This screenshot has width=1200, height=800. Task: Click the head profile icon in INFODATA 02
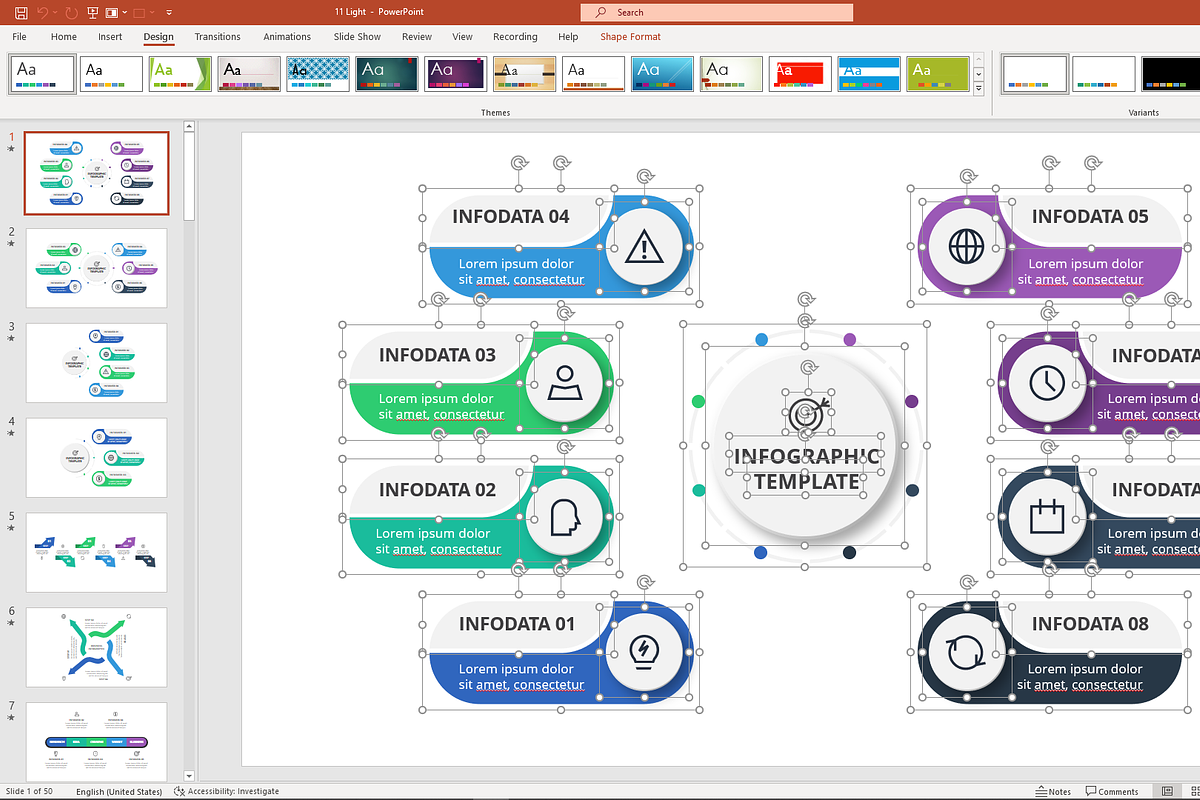click(565, 518)
